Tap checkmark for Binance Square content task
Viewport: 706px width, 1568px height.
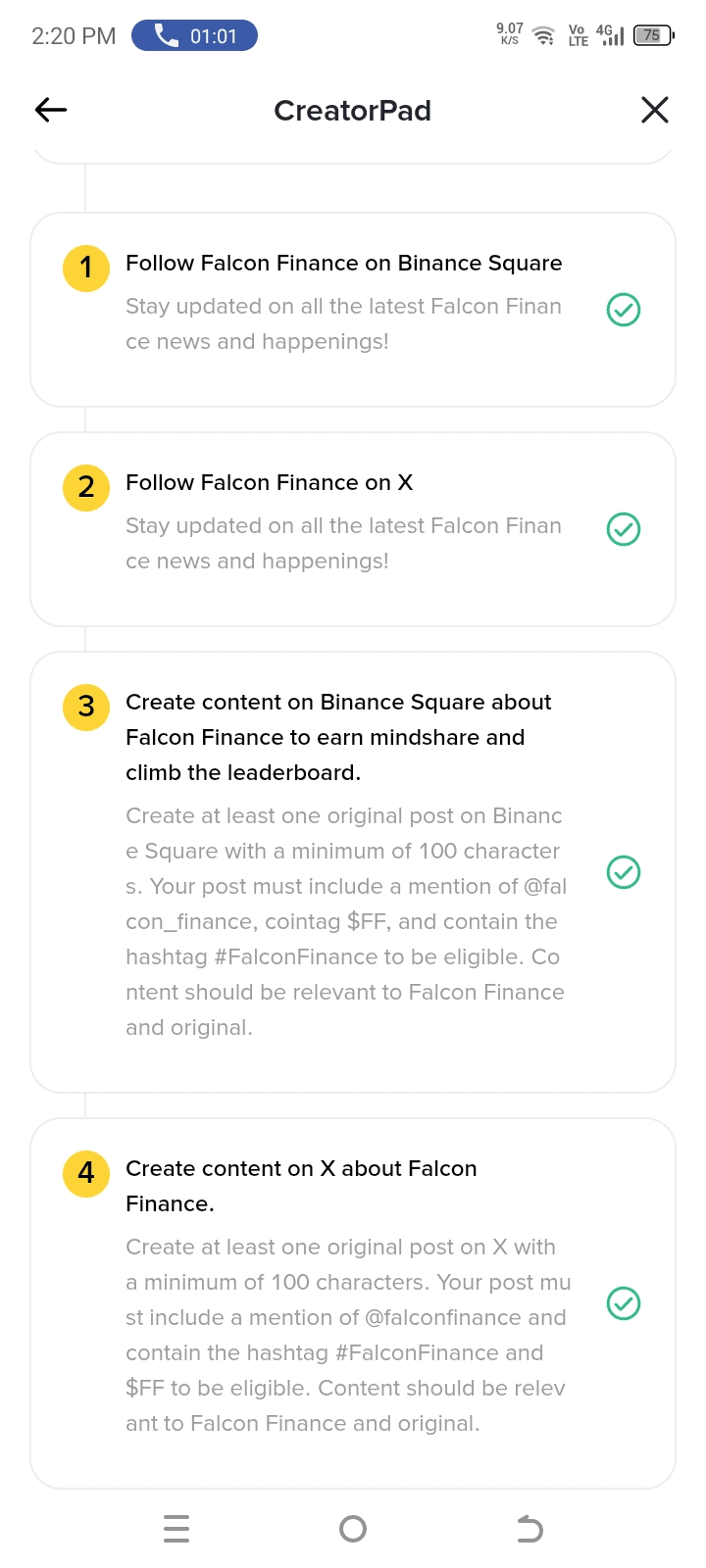(624, 872)
